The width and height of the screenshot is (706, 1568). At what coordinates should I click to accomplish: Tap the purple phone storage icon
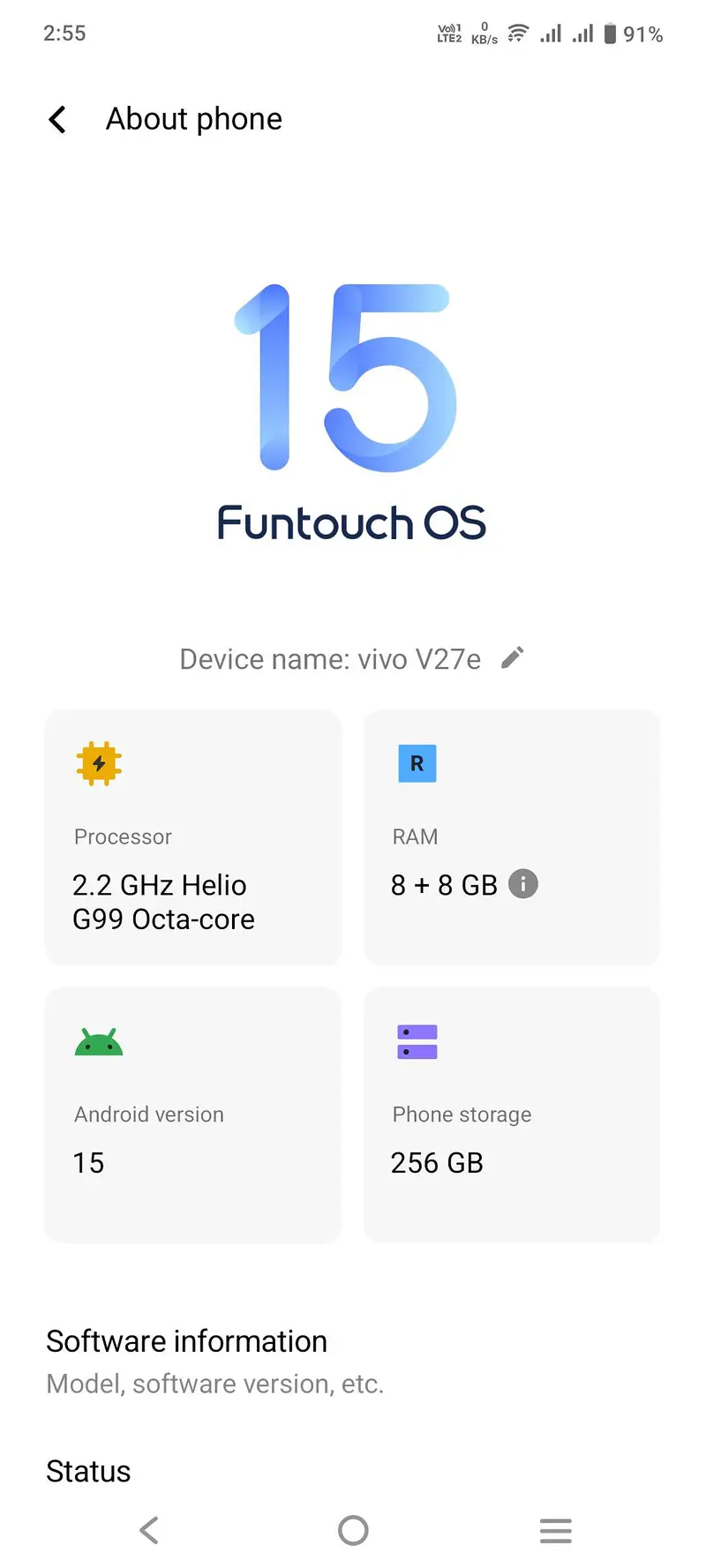(417, 1042)
